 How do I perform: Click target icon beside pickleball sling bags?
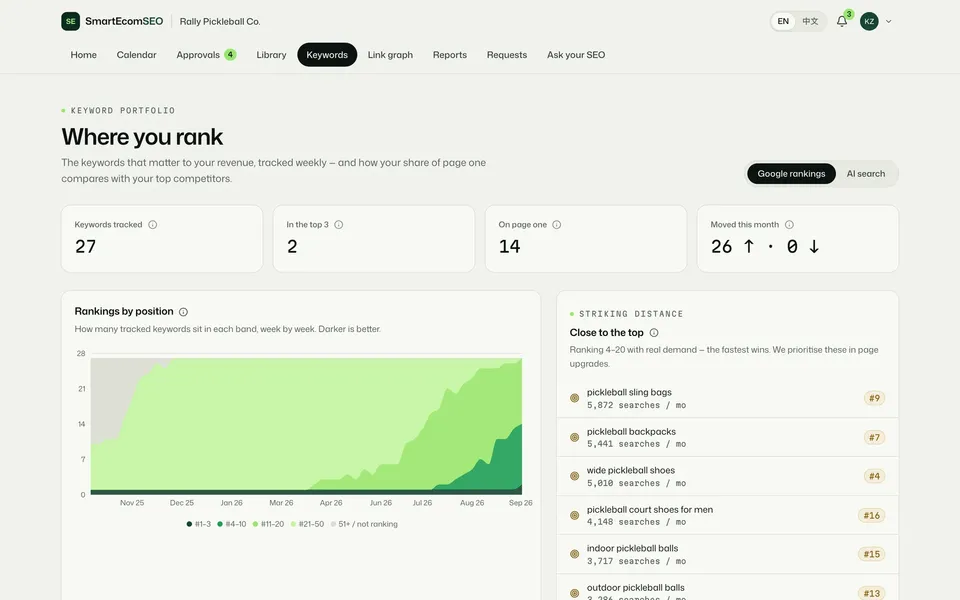[x=574, y=398]
